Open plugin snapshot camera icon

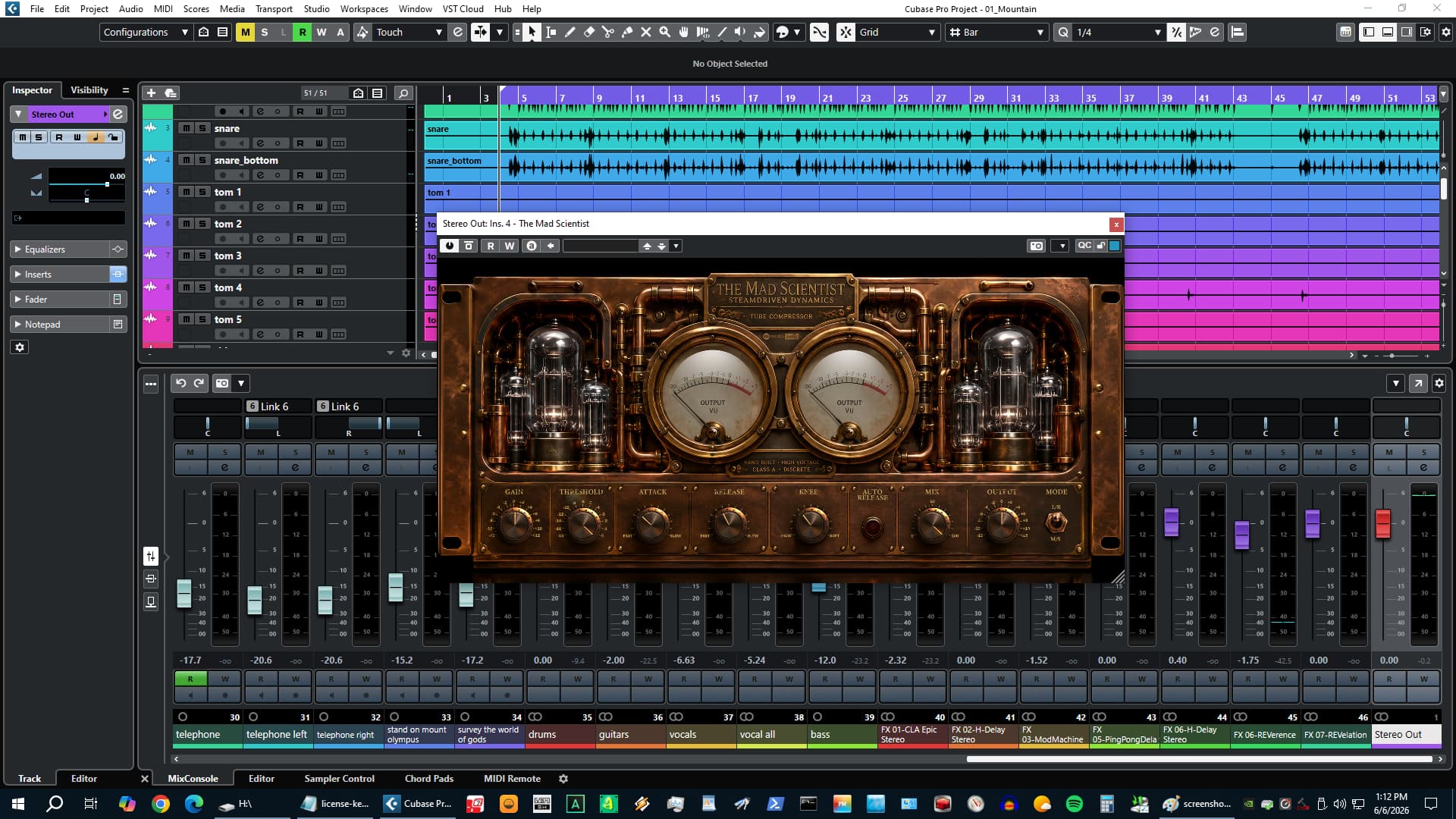coord(1036,246)
